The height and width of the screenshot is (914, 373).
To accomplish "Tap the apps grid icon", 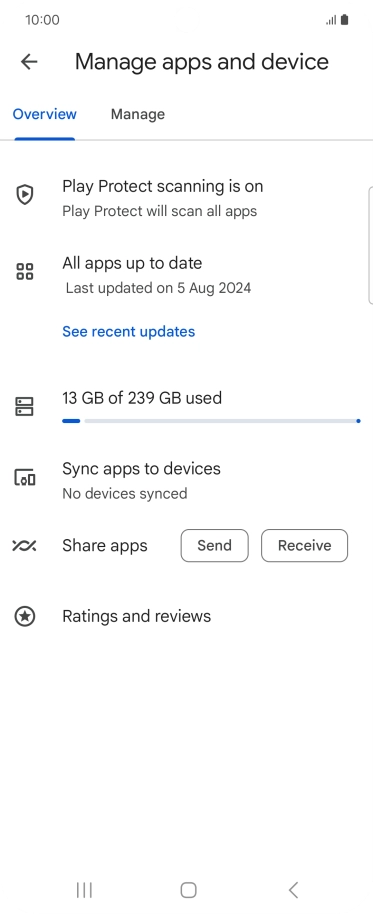I will point(24,271).
